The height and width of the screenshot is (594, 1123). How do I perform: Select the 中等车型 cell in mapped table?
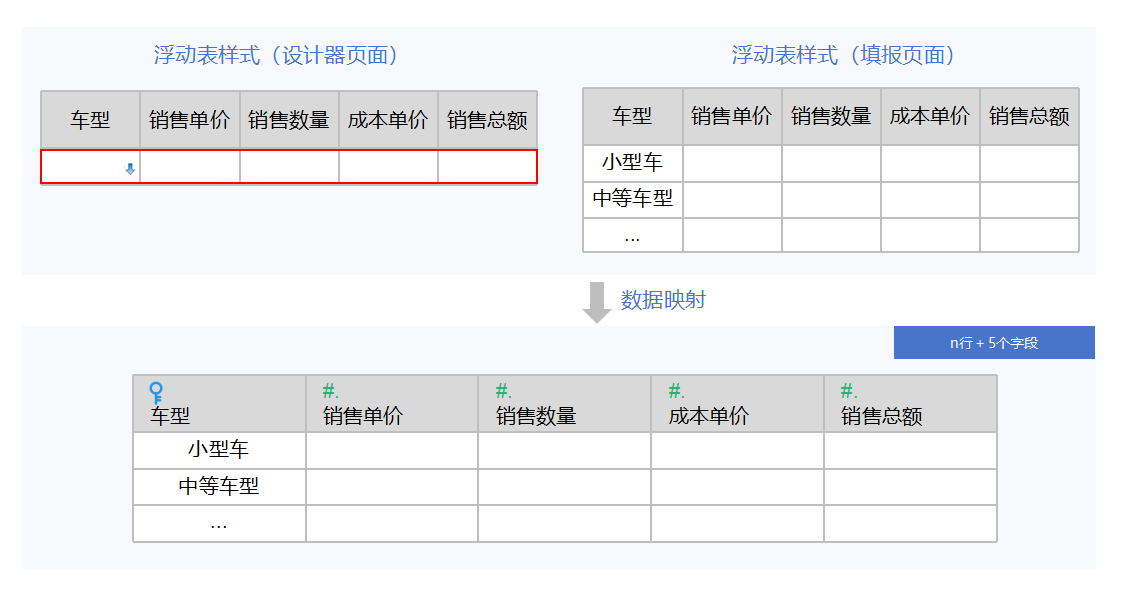pos(218,487)
